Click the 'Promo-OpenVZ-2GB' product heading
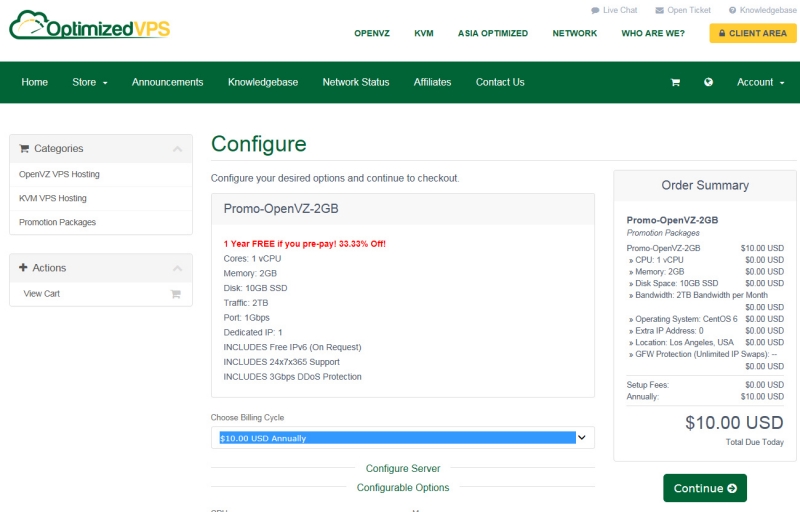Image resolution: width=800 pixels, height=512 pixels. pyautogui.click(x=281, y=209)
